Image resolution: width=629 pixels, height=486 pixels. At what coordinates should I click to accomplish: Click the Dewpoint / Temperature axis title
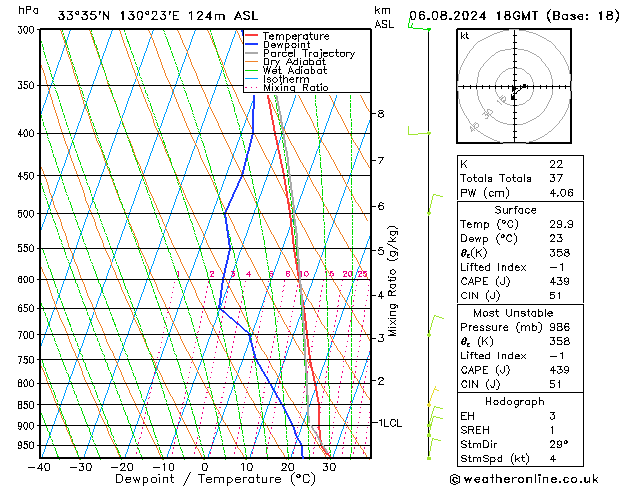tap(215, 479)
